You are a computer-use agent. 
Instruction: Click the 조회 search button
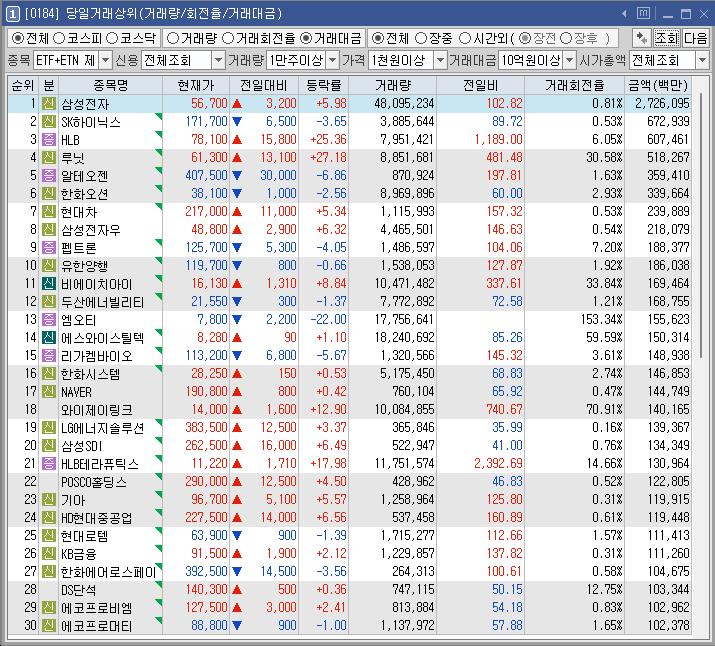[667, 38]
